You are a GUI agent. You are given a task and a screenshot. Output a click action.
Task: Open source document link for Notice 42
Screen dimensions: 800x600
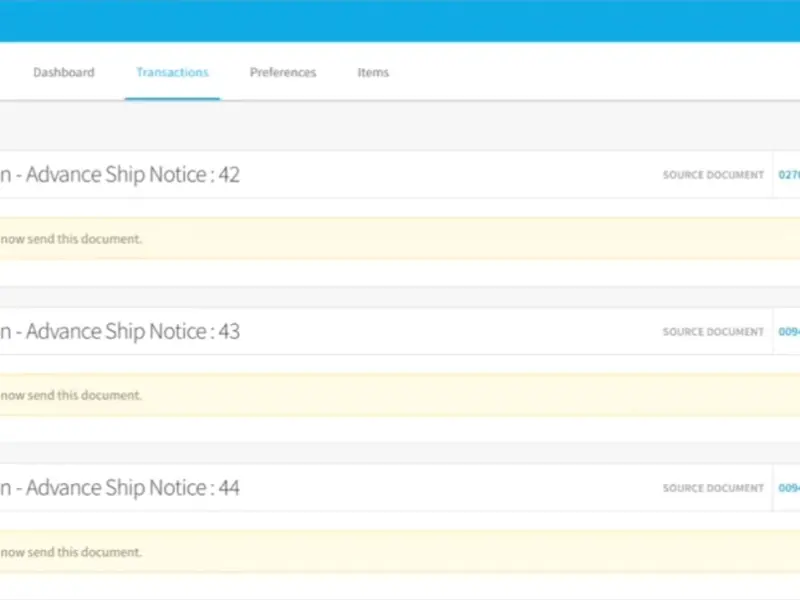pyautogui.click(x=788, y=175)
